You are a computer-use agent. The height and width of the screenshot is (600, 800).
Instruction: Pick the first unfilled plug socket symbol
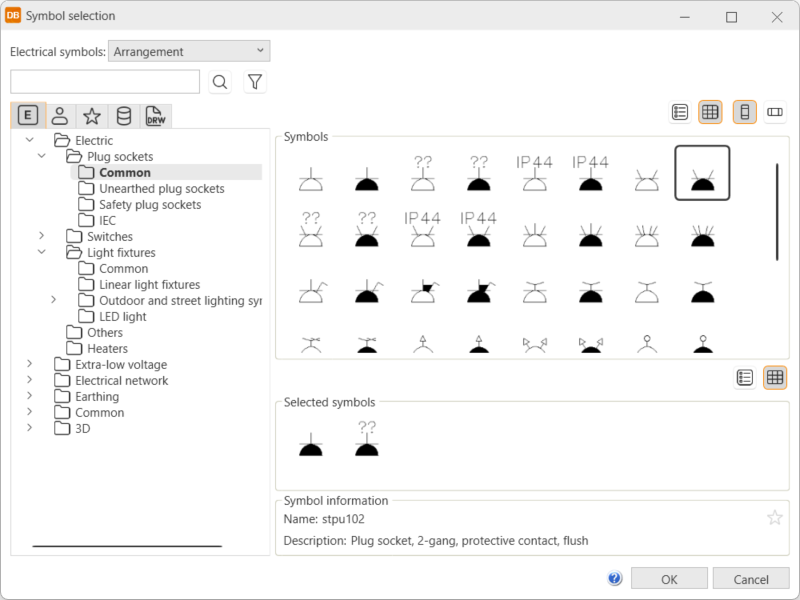coord(311,180)
